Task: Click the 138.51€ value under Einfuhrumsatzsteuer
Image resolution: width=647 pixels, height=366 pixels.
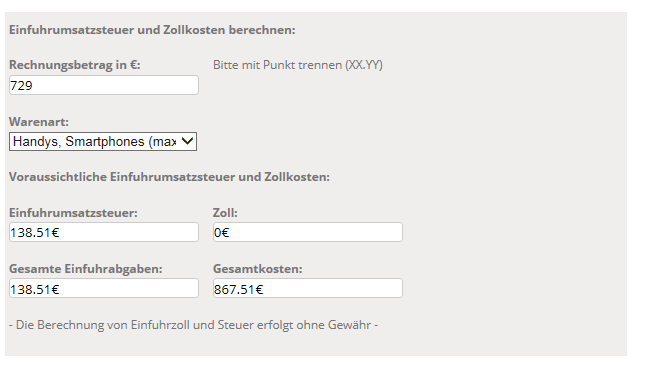Action: tap(35, 233)
